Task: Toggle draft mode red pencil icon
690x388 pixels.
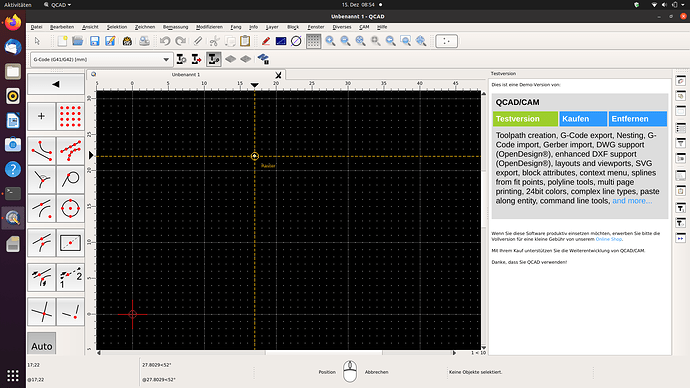Action: pos(266,41)
